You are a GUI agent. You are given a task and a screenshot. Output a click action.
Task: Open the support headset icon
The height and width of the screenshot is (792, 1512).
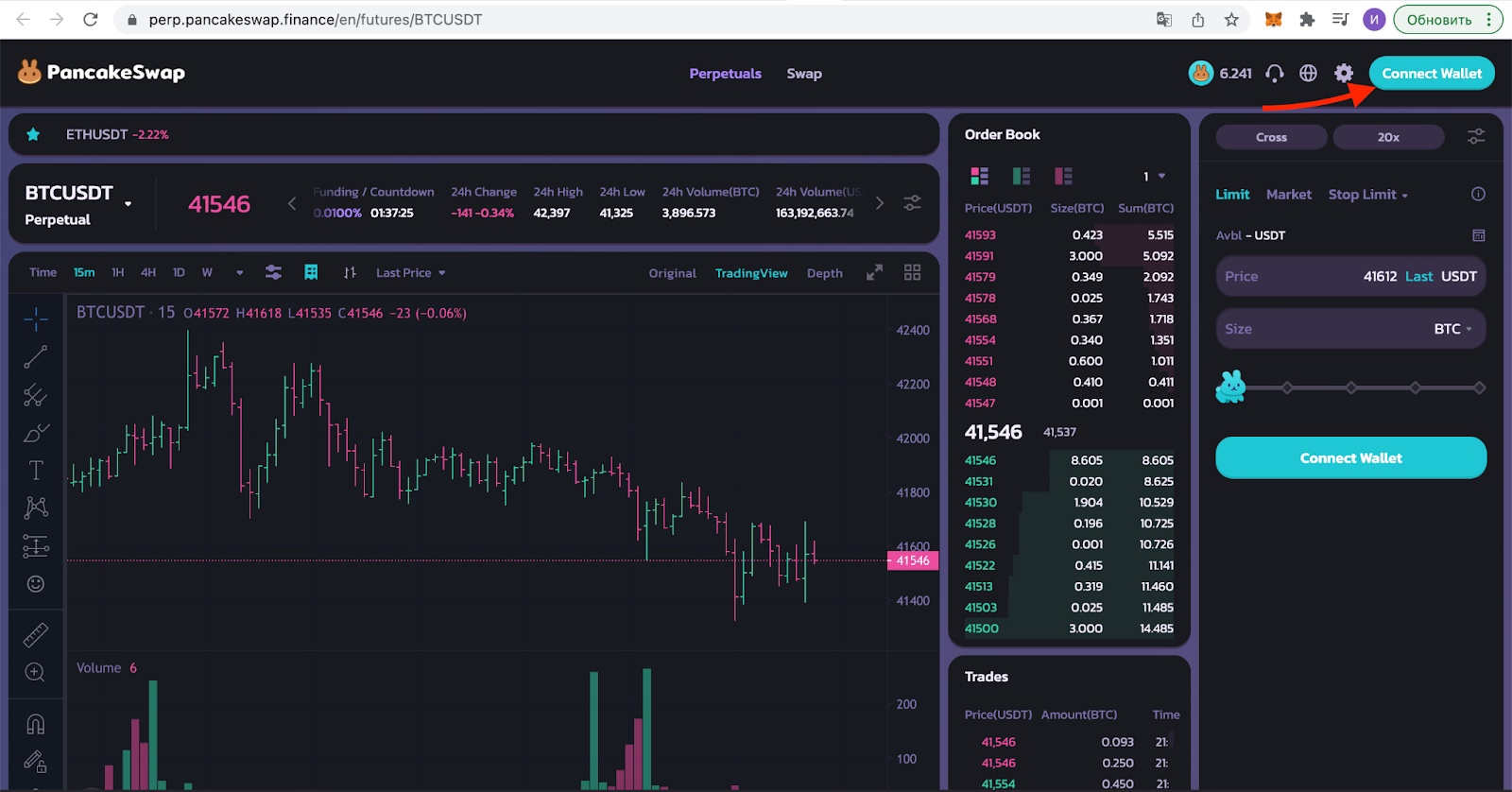pyautogui.click(x=1274, y=73)
